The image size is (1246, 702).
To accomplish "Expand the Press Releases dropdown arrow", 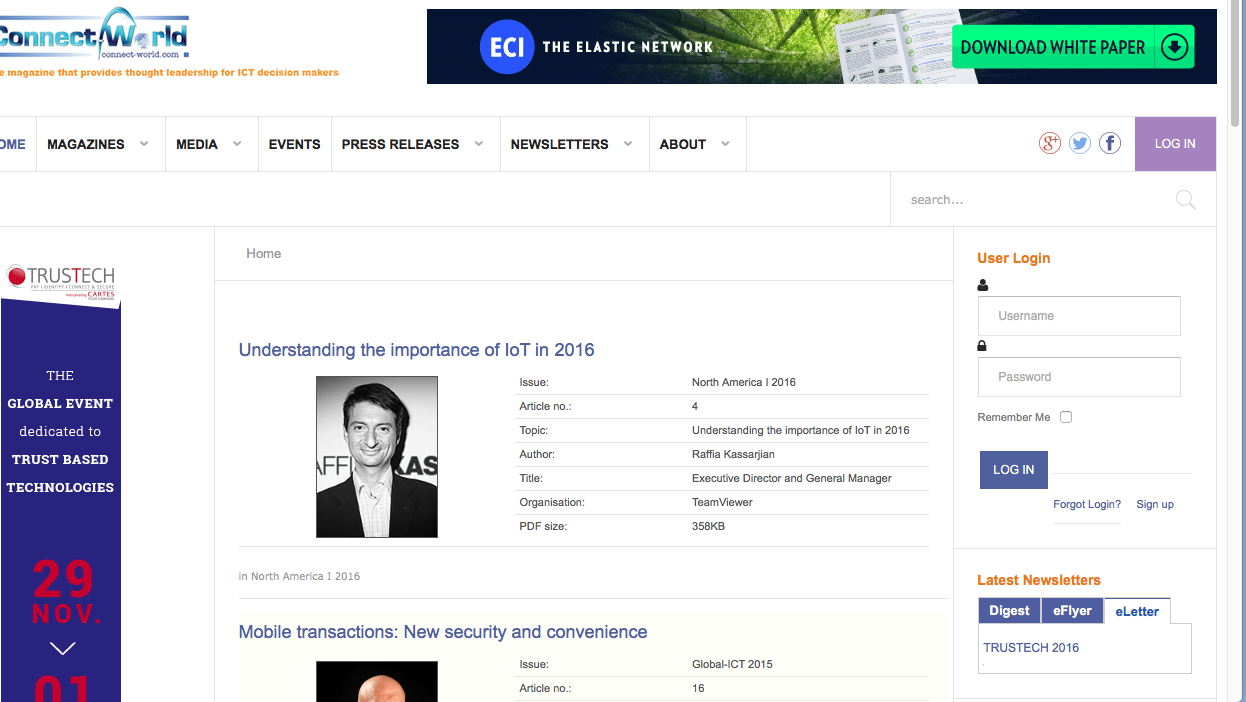I will coord(479,144).
